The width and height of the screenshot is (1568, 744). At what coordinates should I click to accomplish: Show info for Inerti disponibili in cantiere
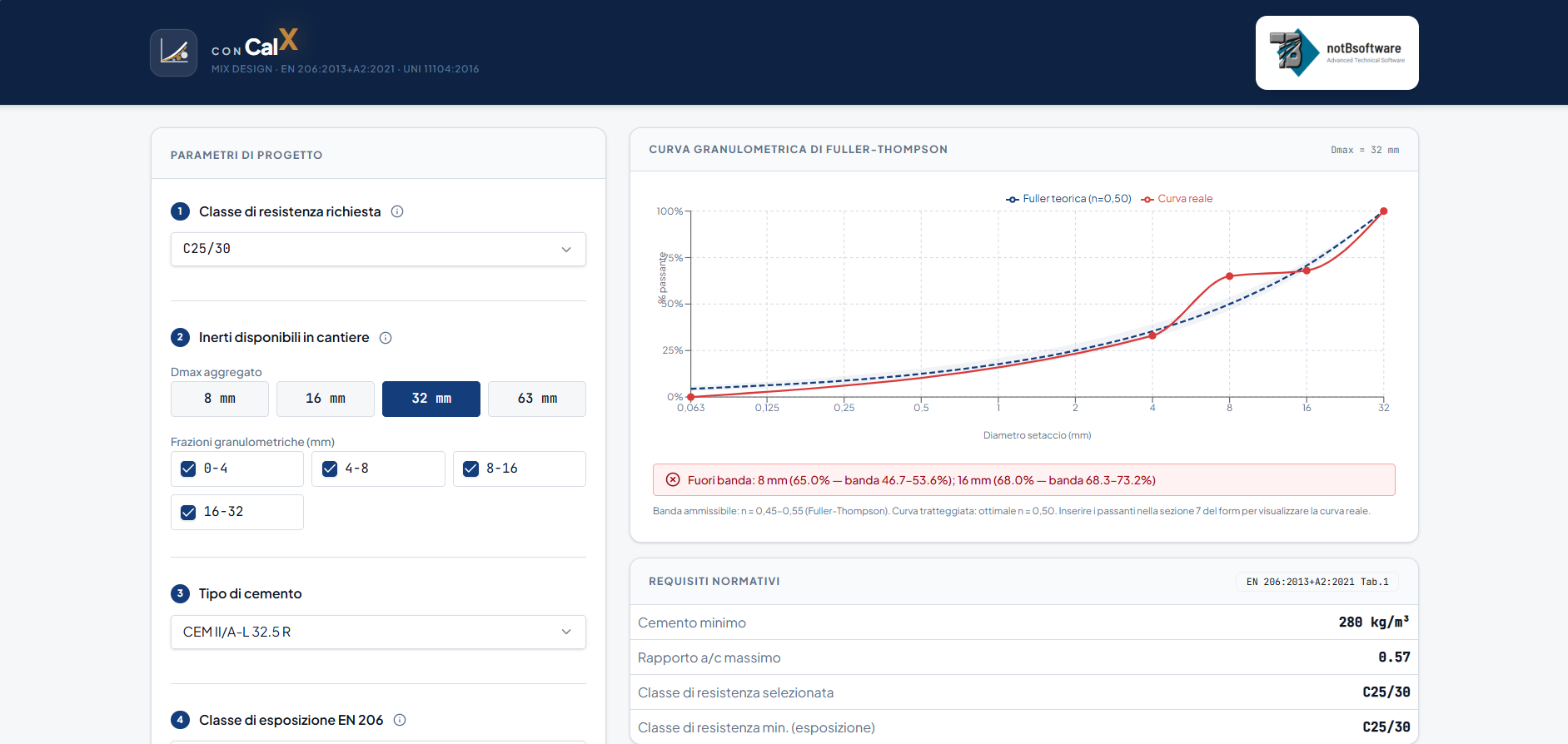(386, 338)
